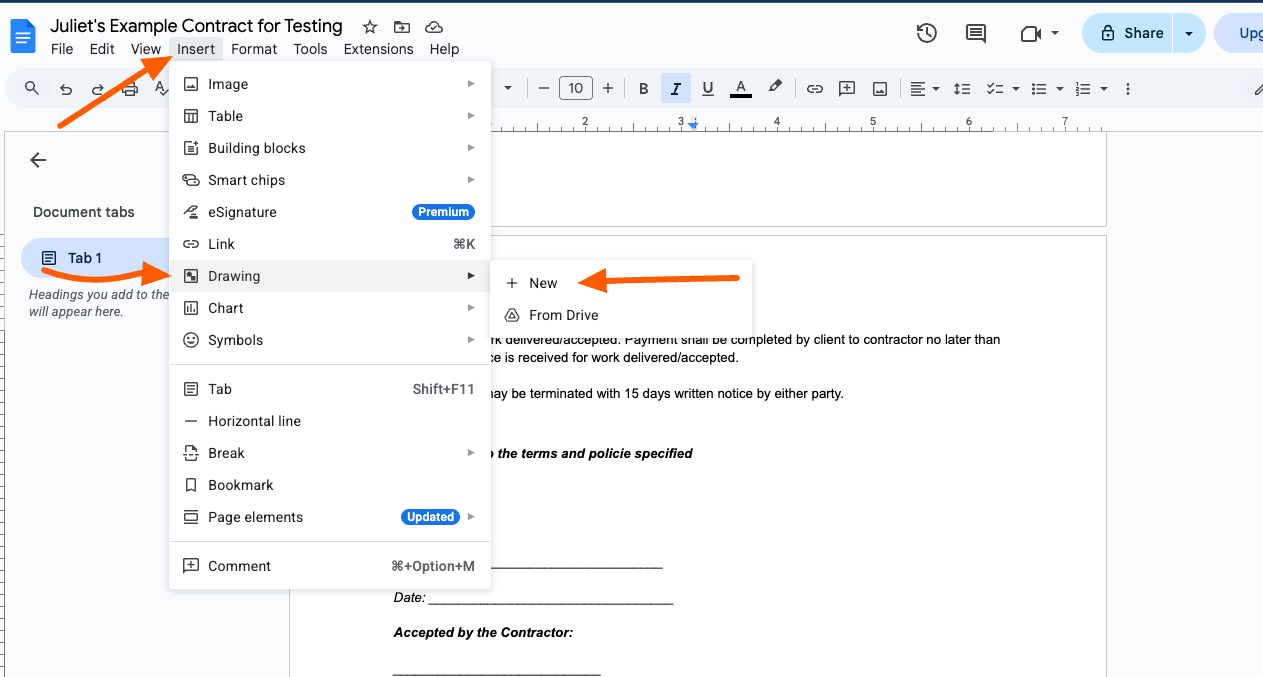This screenshot has width=1263, height=677.
Task: Toggle bold formatting
Action: (643, 88)
